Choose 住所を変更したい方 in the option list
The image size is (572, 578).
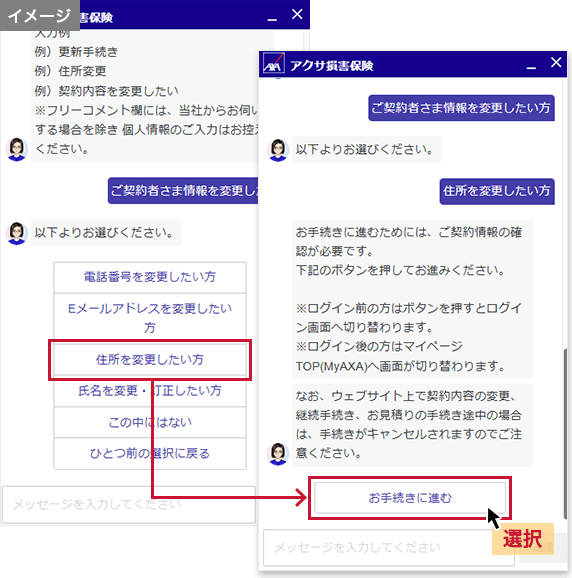point(150,359)
